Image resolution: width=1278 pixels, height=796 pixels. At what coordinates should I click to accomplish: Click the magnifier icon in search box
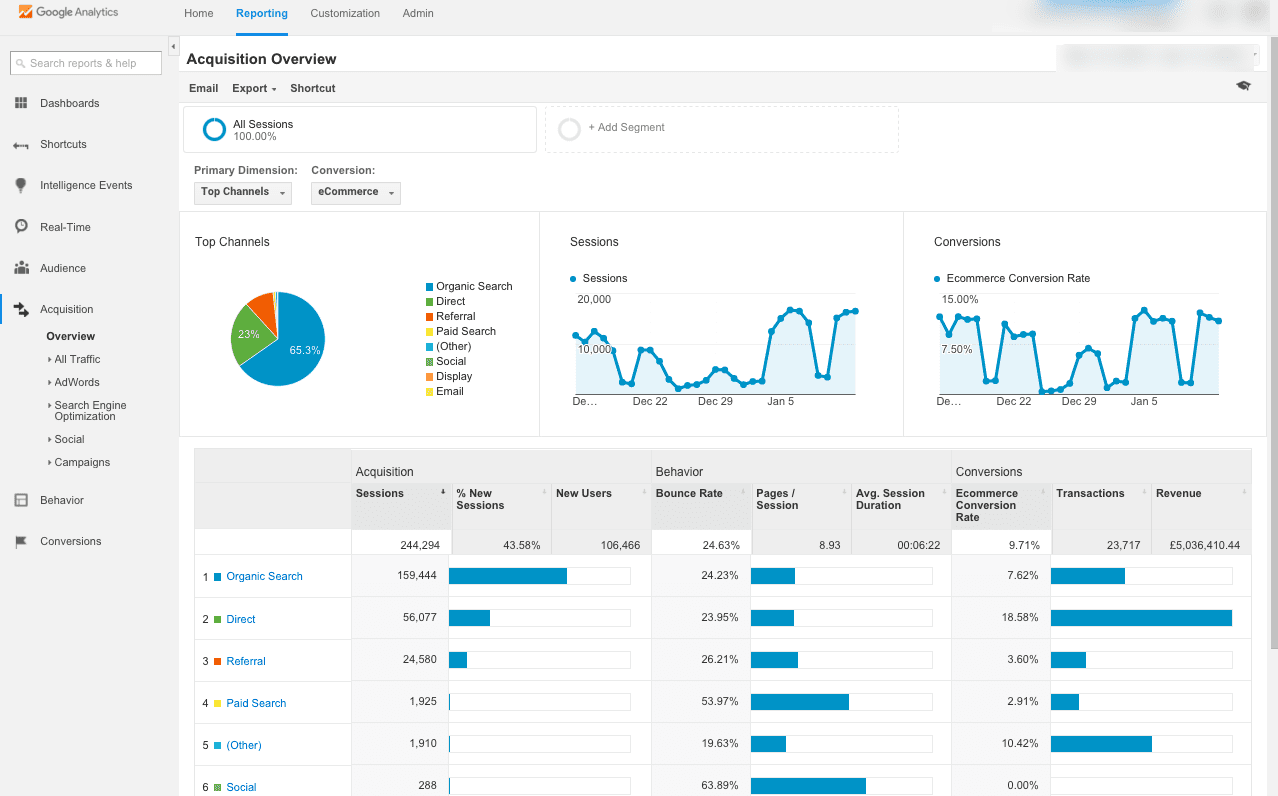pos(21,63)
